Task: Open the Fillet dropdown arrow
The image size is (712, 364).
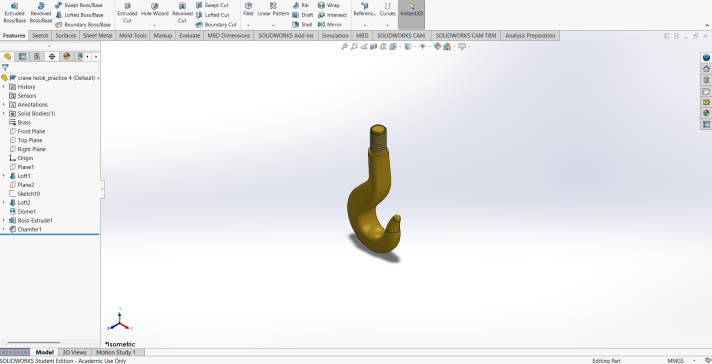Action: 248,25
